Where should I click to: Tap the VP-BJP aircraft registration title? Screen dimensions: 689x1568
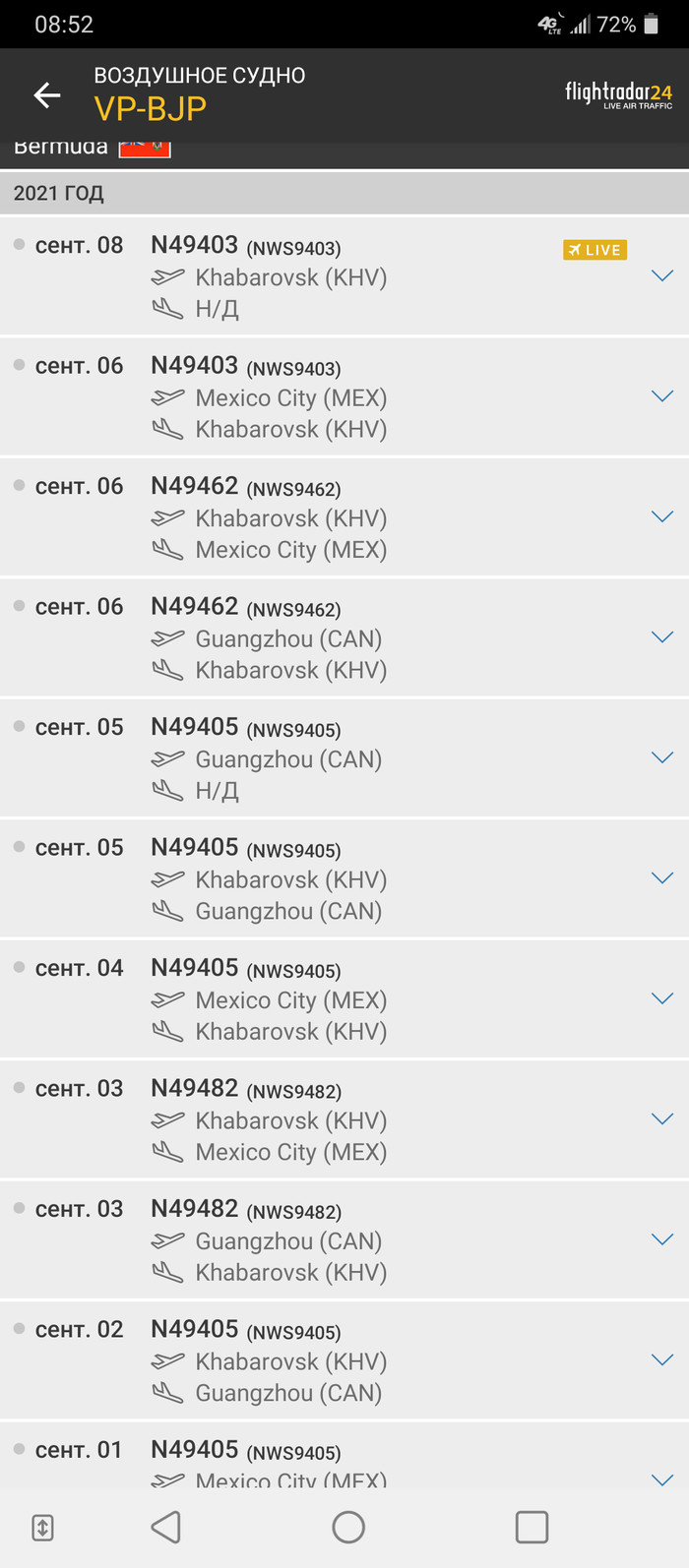[151, 108]
